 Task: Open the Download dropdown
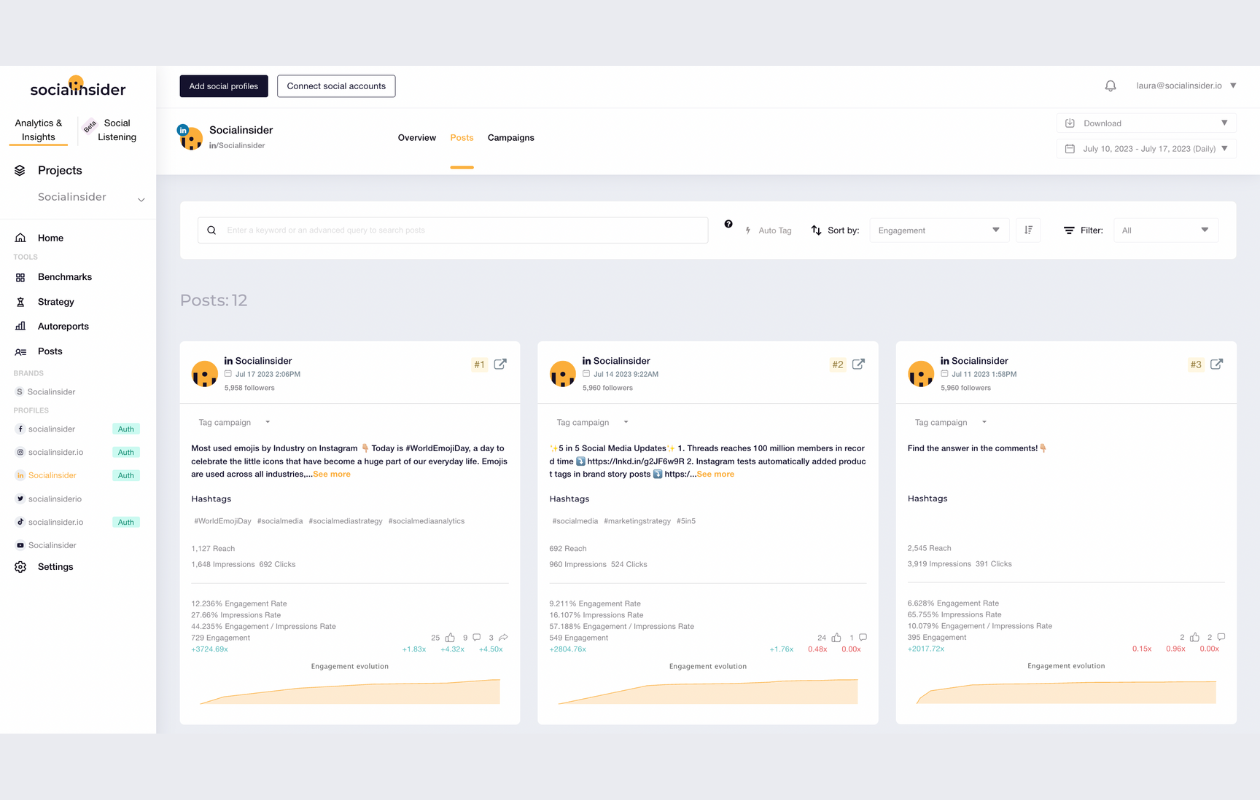(x=1146, y=123)
